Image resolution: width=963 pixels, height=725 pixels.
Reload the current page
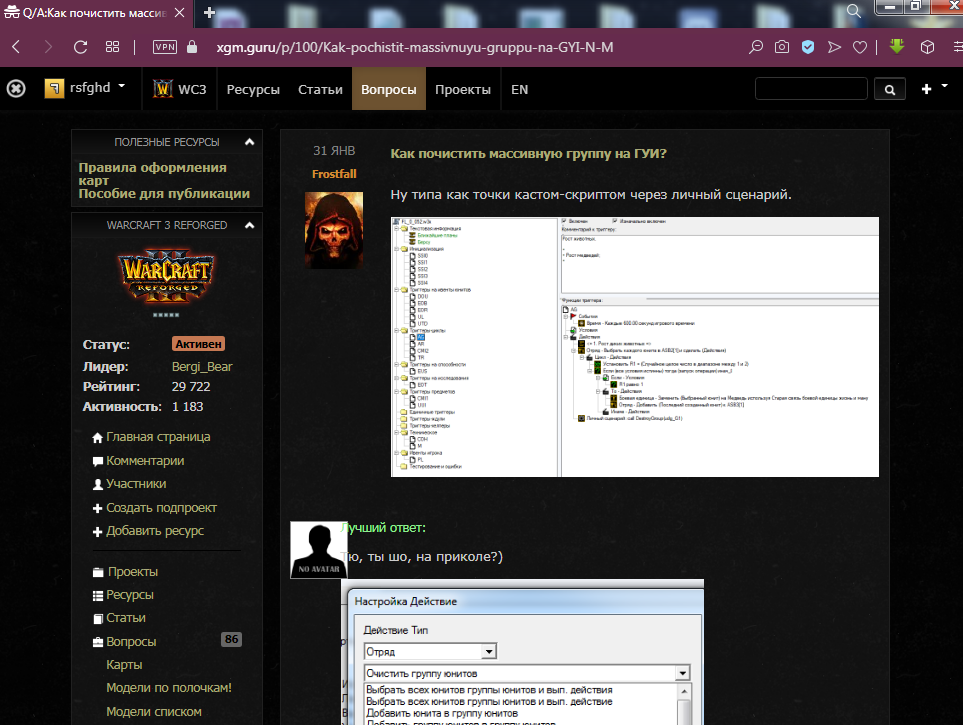(80, 47)
